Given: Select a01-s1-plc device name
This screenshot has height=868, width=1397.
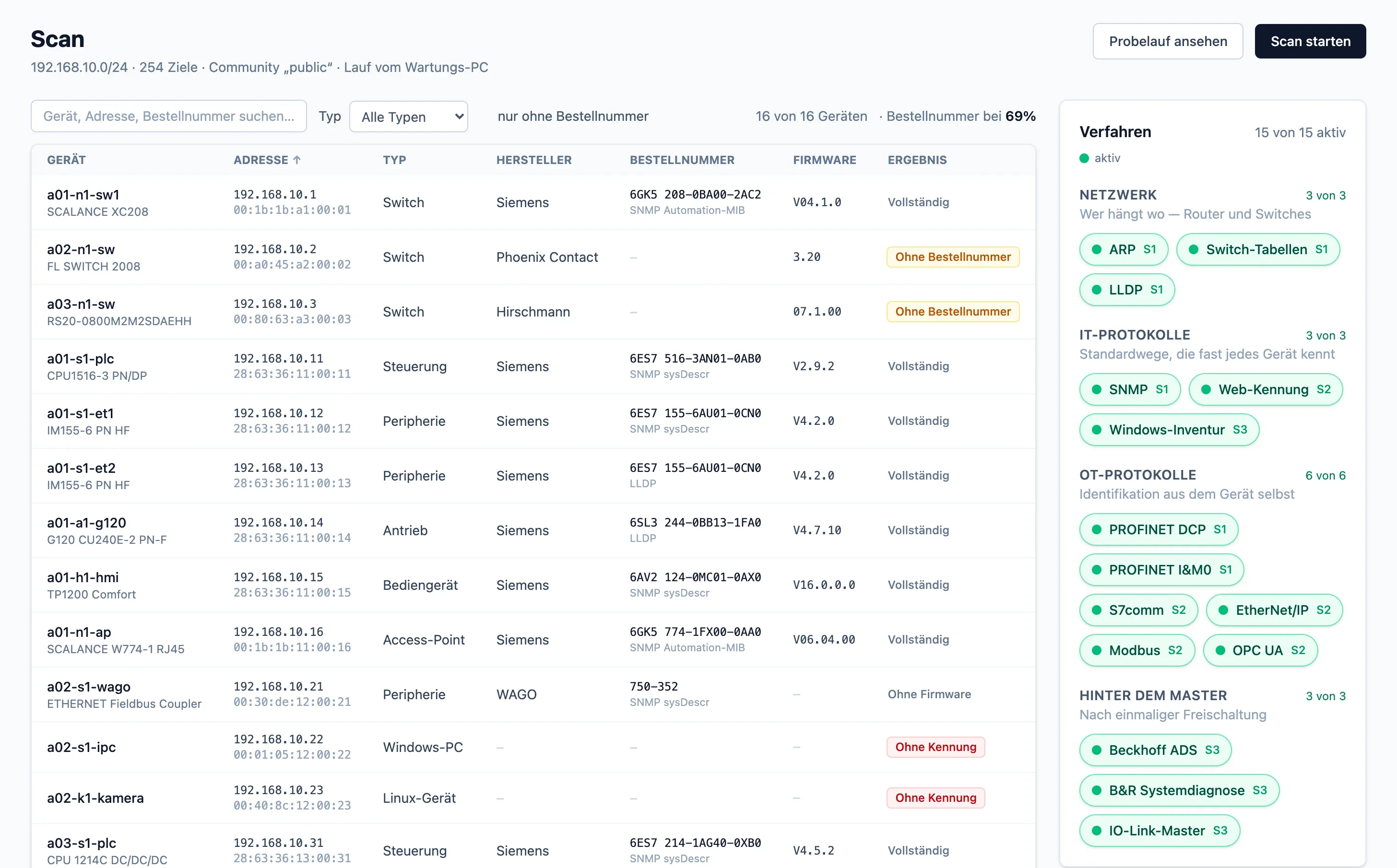Looking at the screenshot, I should pos(81,359).
